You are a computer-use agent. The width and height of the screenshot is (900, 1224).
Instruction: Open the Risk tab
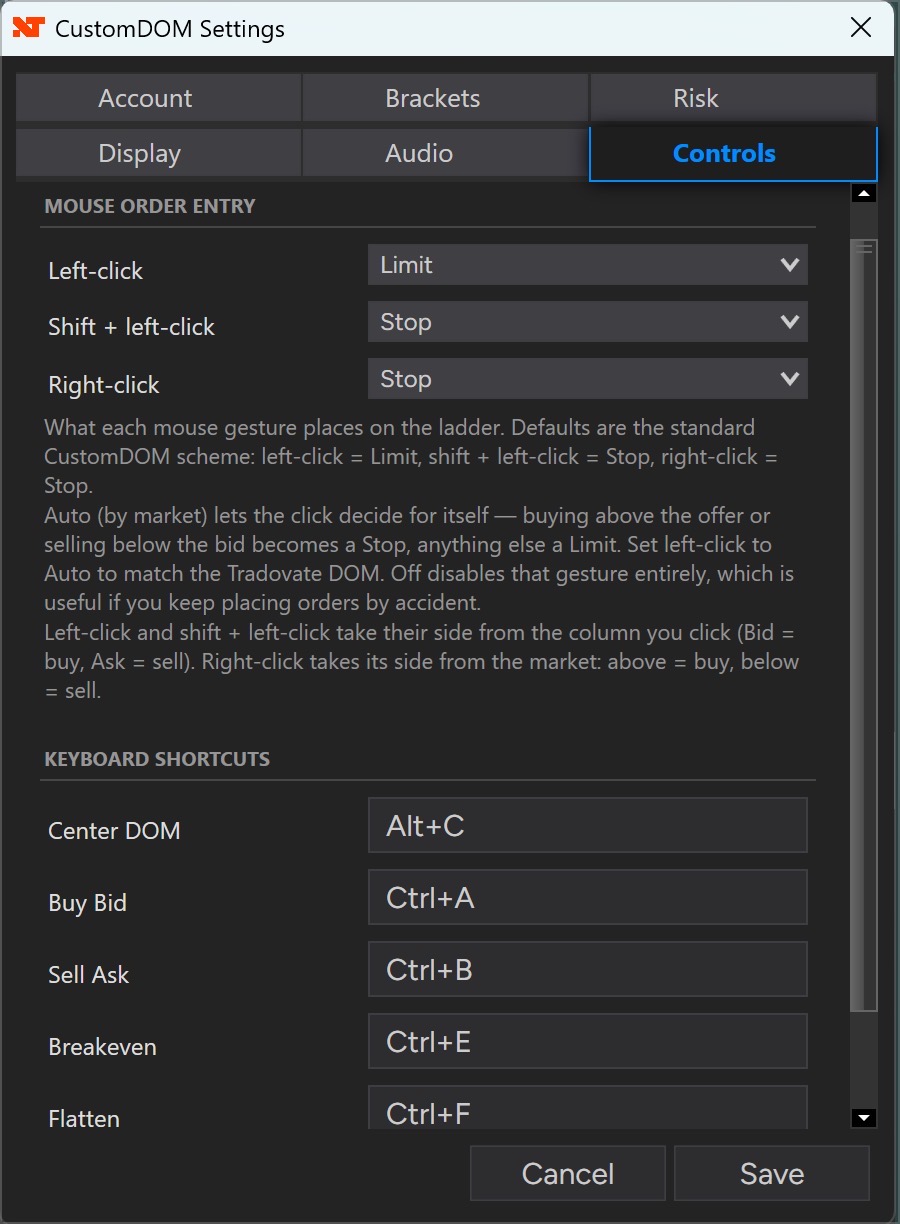(x=733, y=98)
